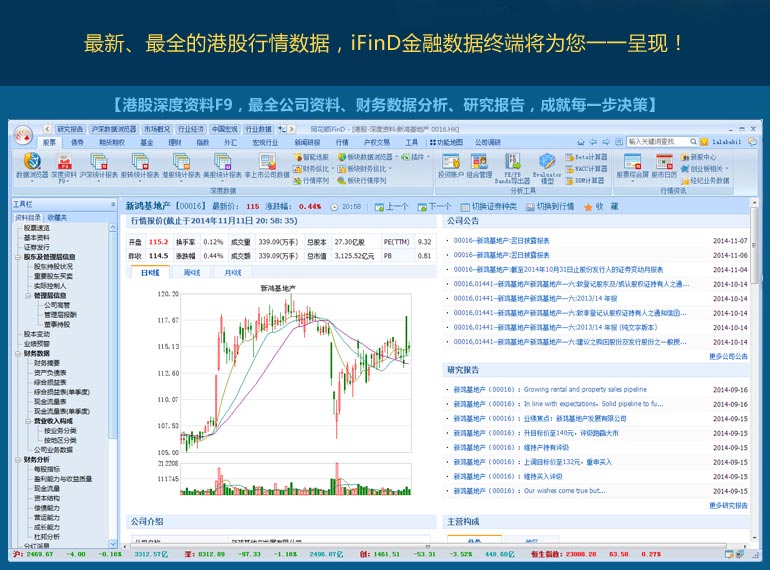The width and height of the screenshot is (770, 570).
Task: Switch to 宏观行业 ribbon tab
Action: click(265, 143)
